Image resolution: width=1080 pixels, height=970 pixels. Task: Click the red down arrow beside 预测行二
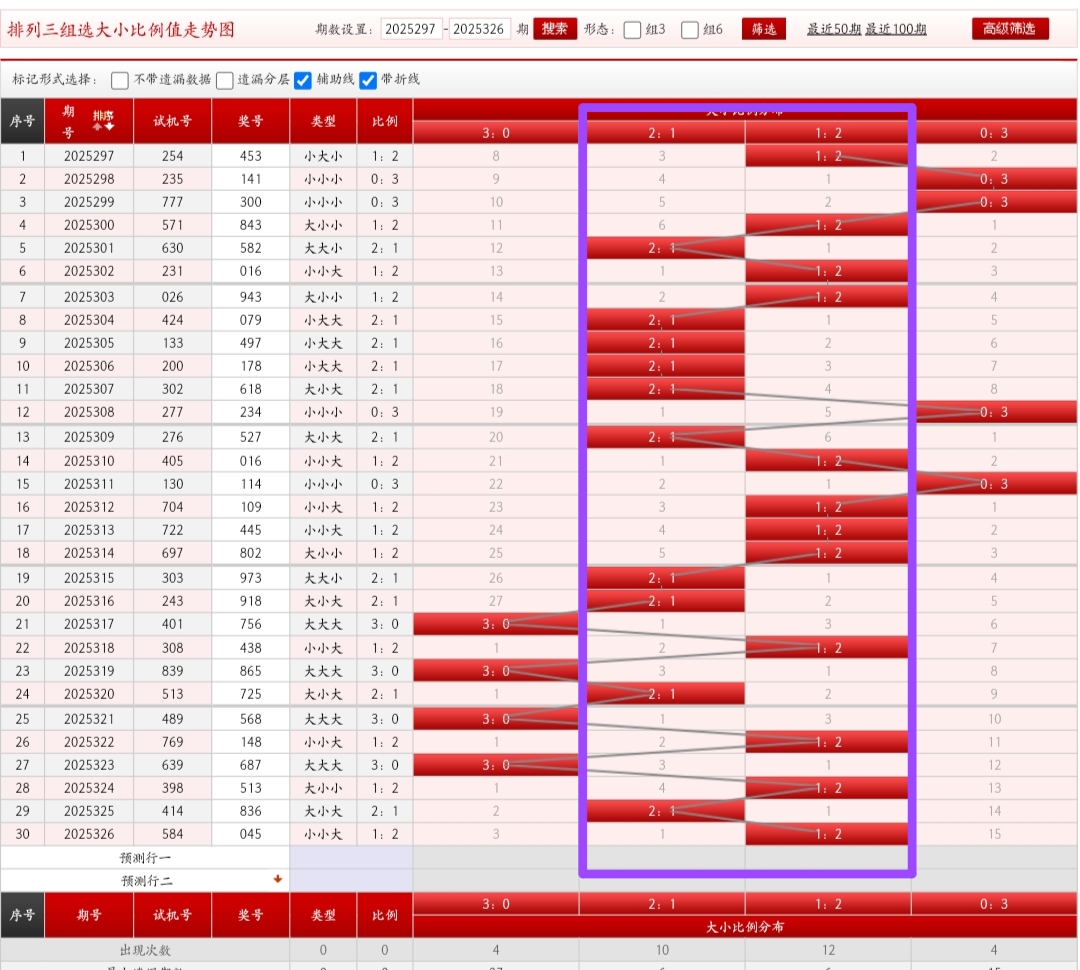(278, 880)
